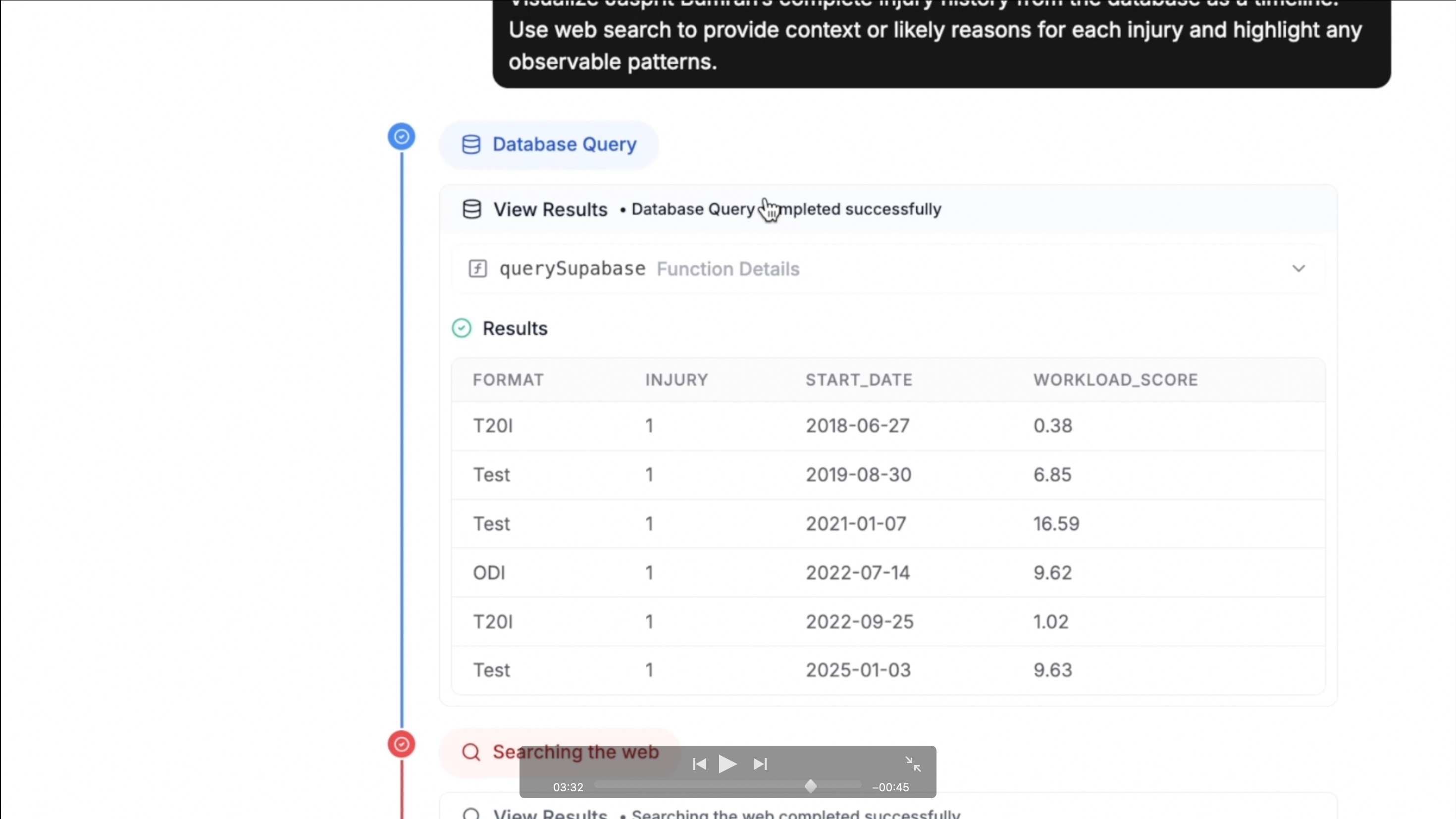Click database icon beside View Results
Image resolution: width=1456 pixels, height=819 pixels.
(472, 209)
